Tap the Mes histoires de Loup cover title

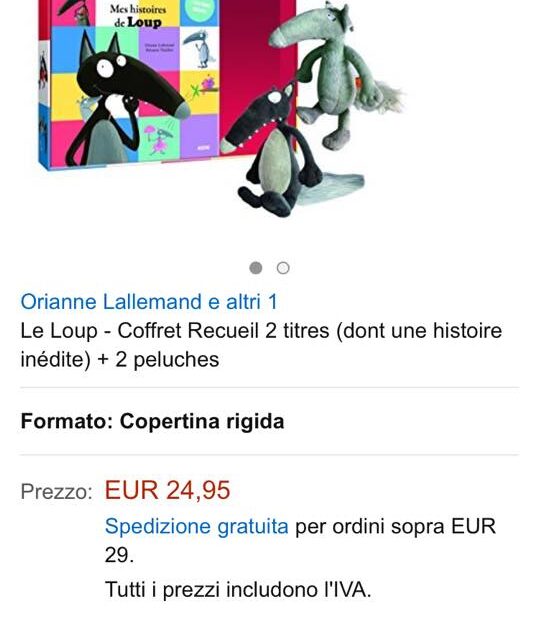pyautogui.click(x=138, y=16)
